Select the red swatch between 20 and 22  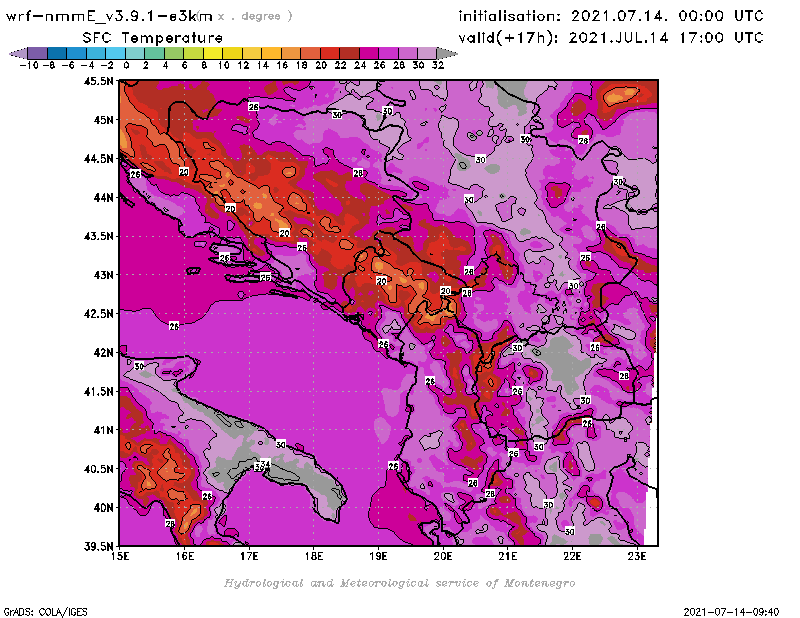[x=330, y=54]
